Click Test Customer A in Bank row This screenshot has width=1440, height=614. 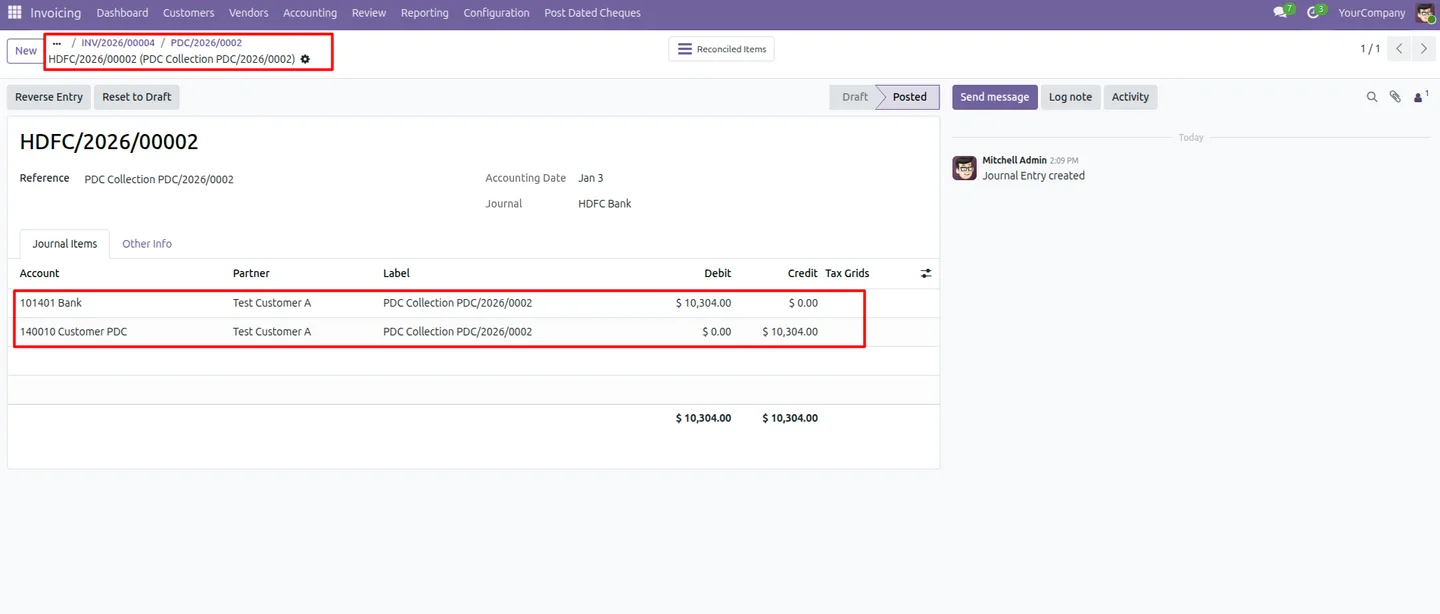pyautogui.click(x=272, y=303)
